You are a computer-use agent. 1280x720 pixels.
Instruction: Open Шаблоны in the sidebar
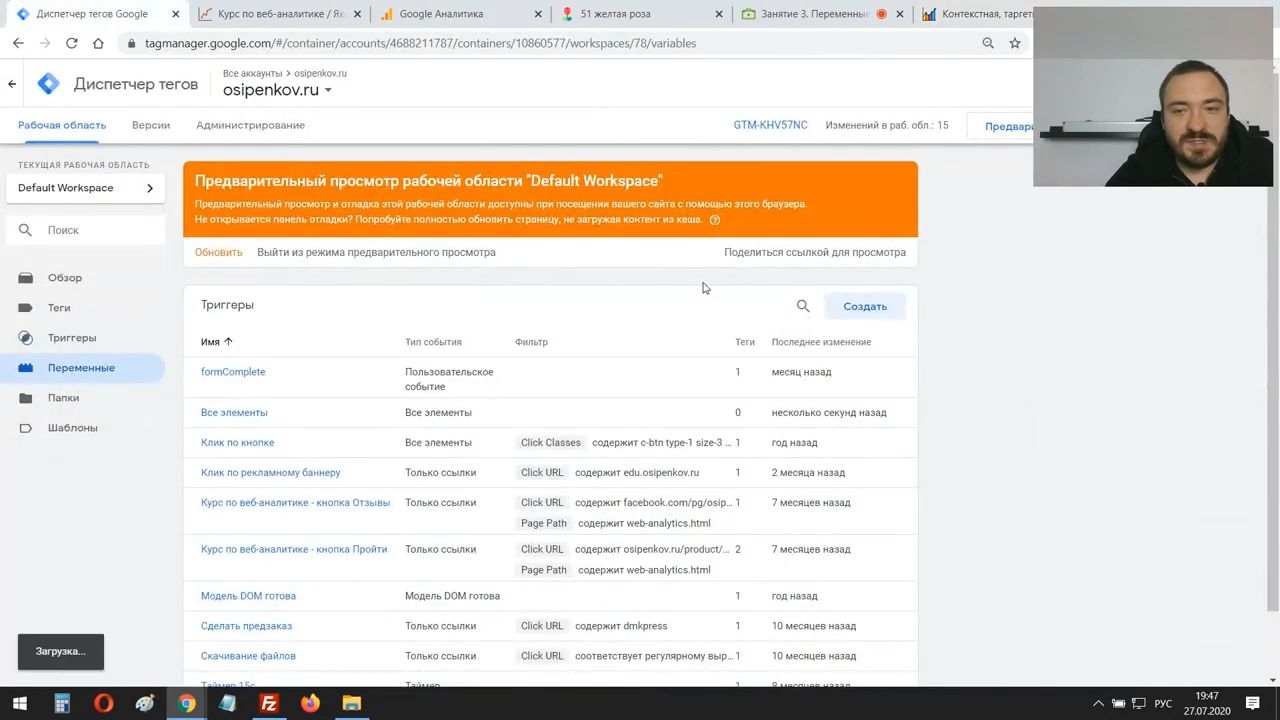pyautogui.click(x=73, y=428)
